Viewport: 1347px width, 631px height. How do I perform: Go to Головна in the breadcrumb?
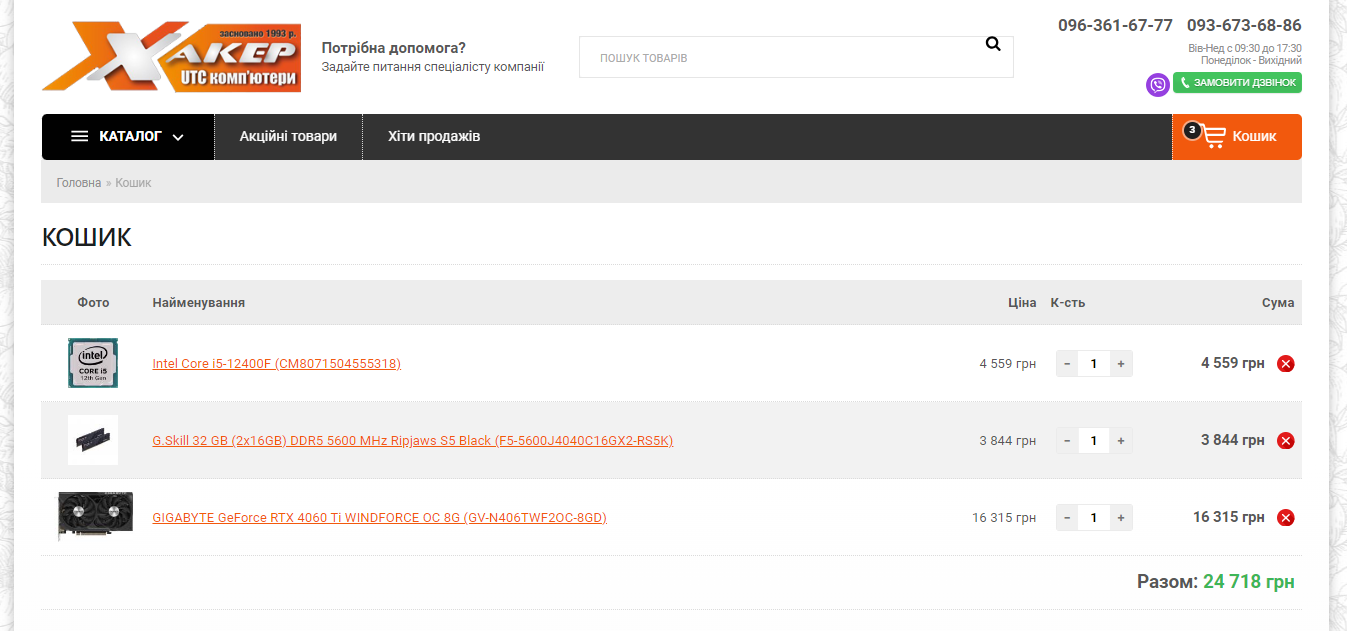(79, 183)
